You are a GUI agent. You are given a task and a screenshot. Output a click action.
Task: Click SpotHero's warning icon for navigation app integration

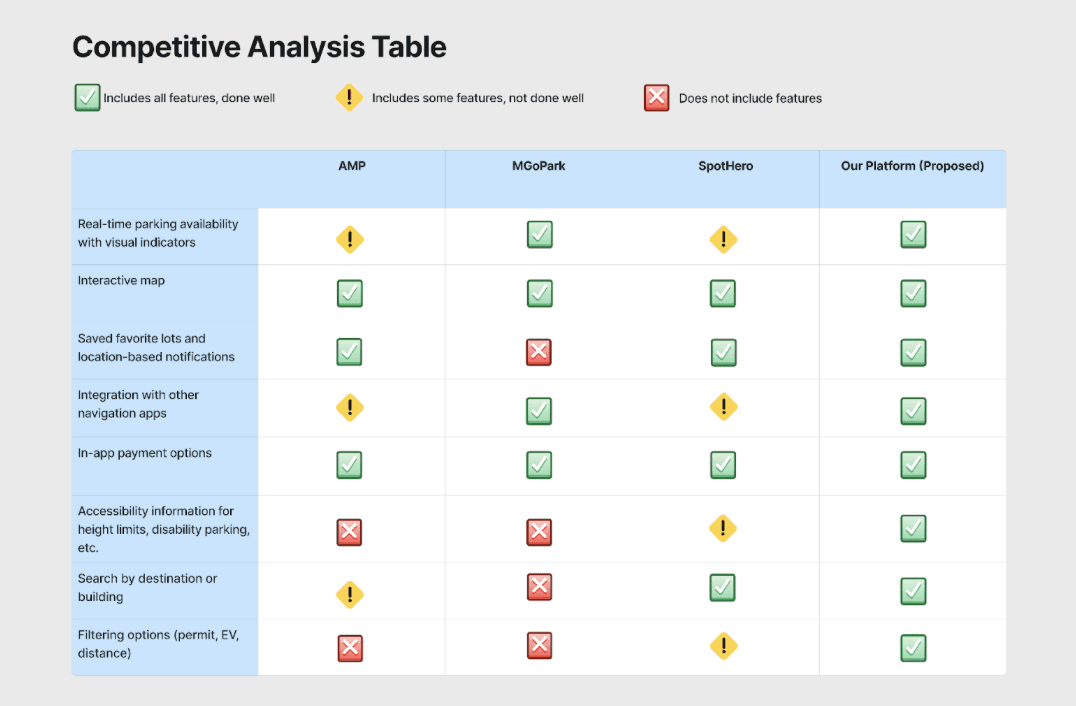(723, 407)
